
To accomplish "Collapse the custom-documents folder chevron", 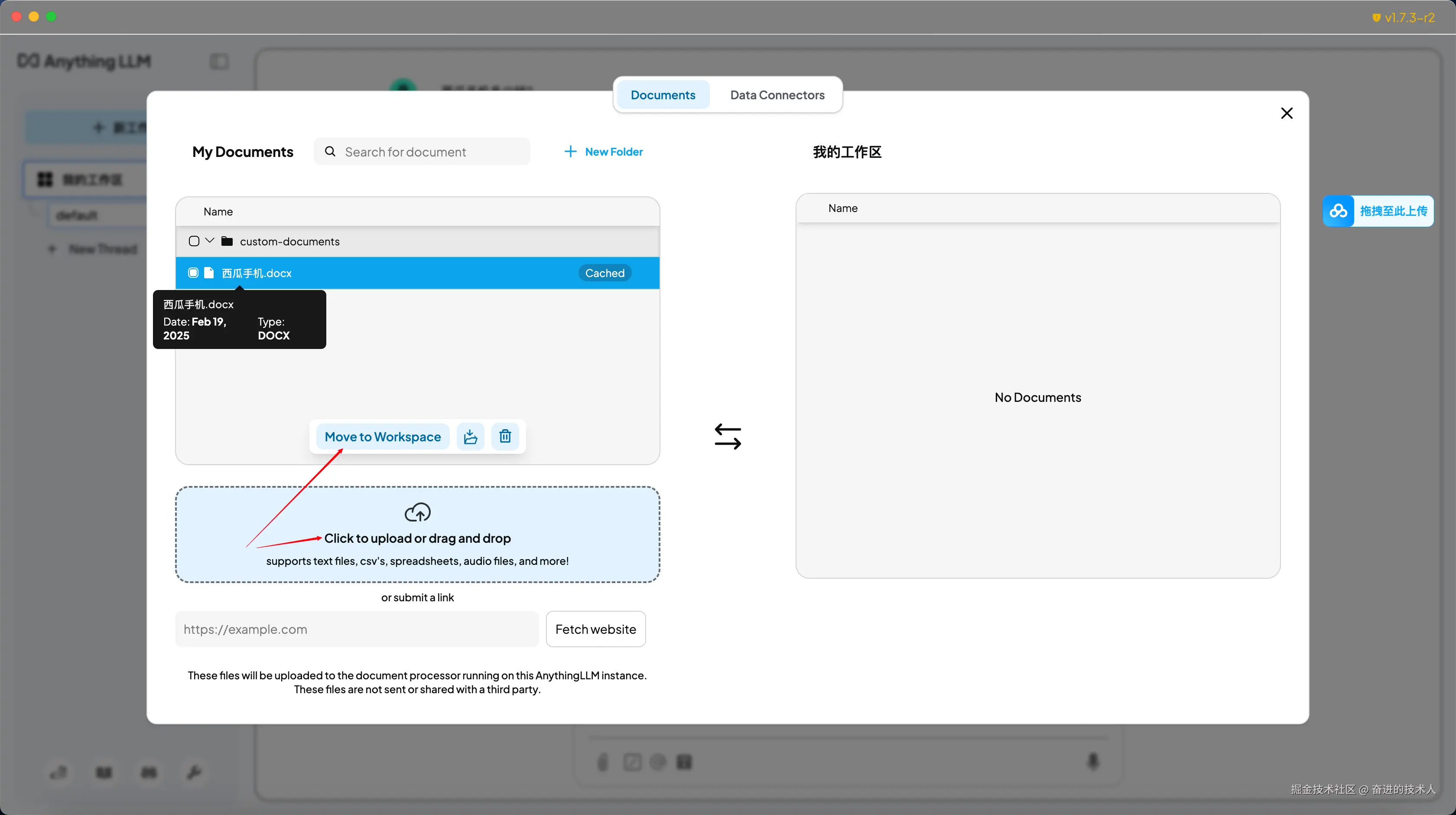I will [210, 240].
